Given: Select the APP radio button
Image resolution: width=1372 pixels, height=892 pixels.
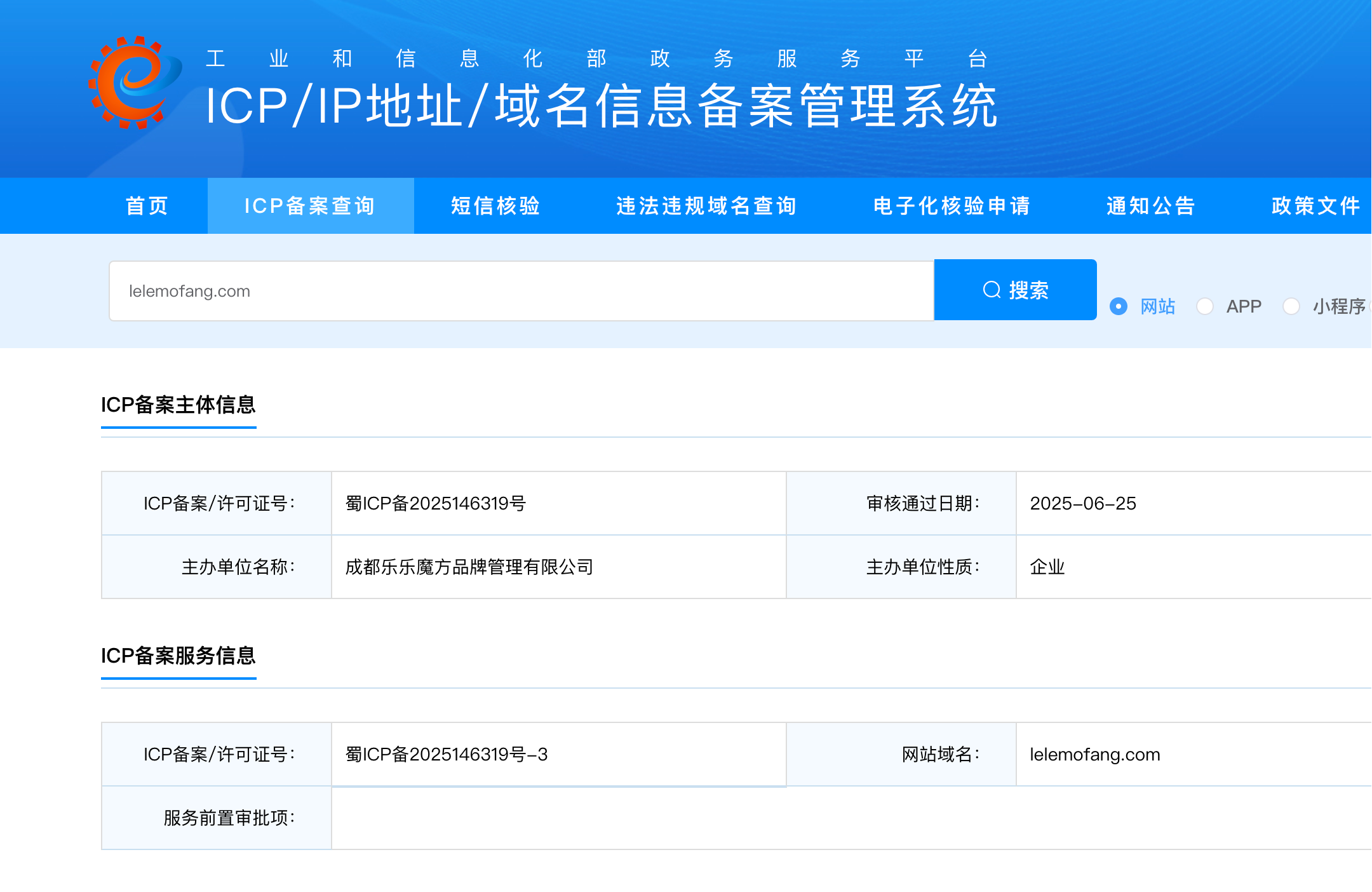Looking at the screenshot, I should point(1205,306).
